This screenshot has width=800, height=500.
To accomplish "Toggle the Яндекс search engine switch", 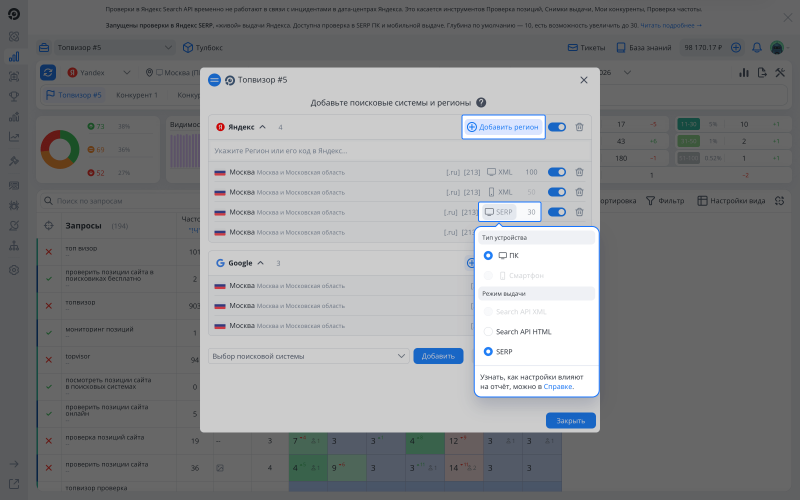I will (557, 127).
